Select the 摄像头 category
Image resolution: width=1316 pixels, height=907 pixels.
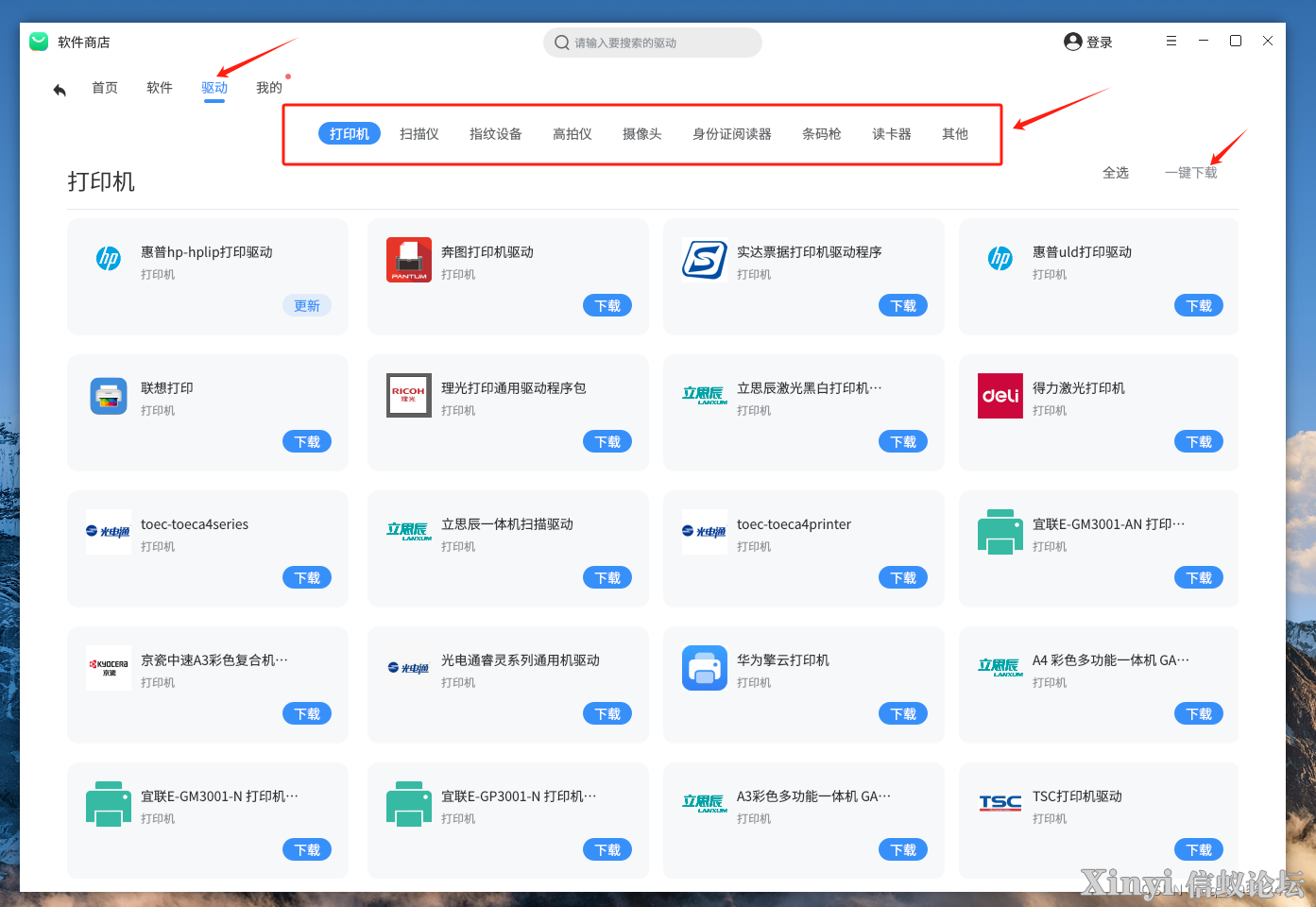[x=642, y=134]
